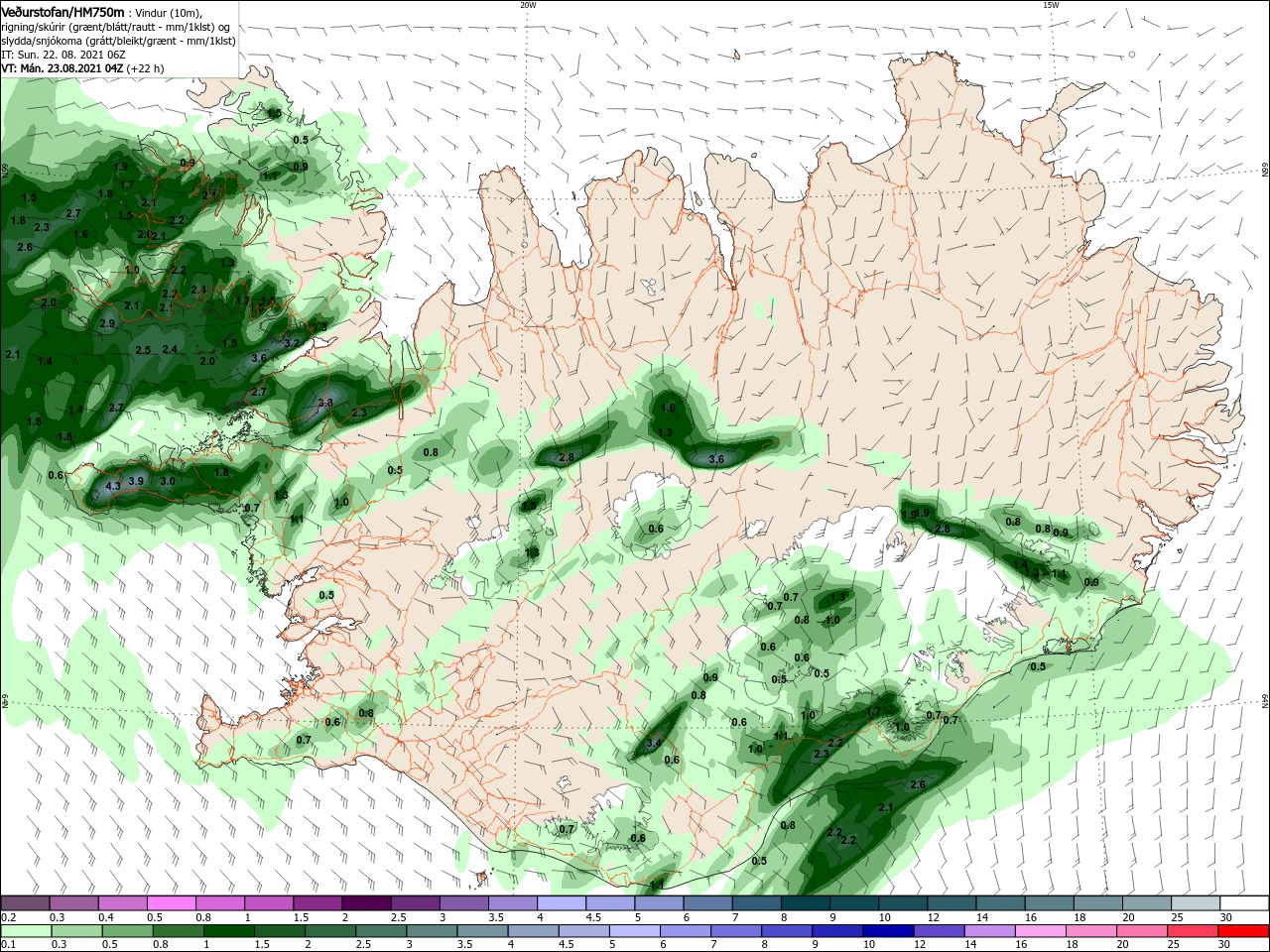
Task: Select the 25 swatch in lower legend row
Action: click(1192, 931)
